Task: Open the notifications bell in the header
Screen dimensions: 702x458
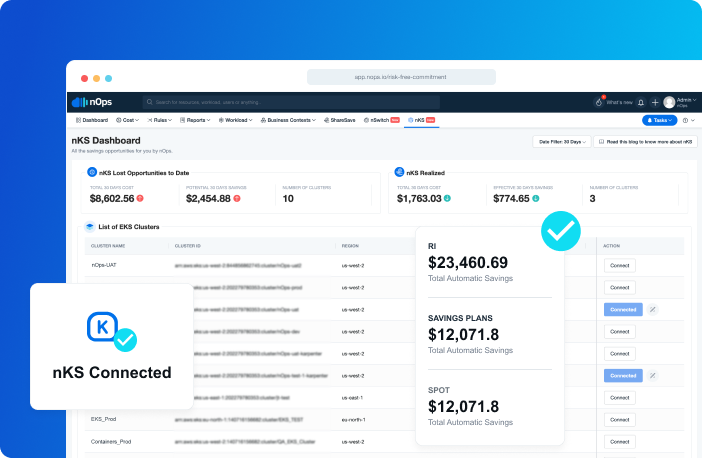Action: tap(641, 103)
